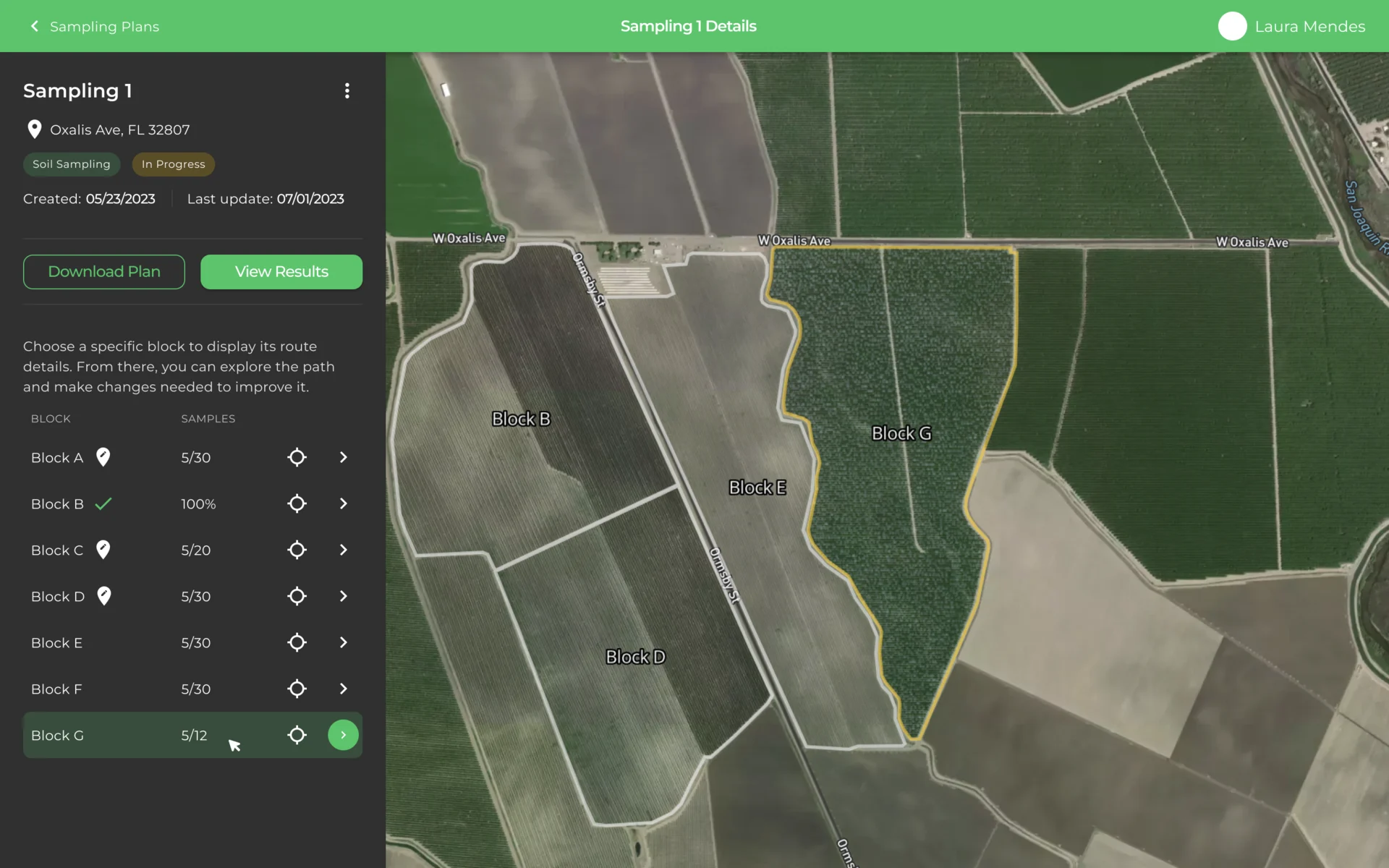
Task: Click the 5/20 samples value for Block C
Action: [196, 550]
